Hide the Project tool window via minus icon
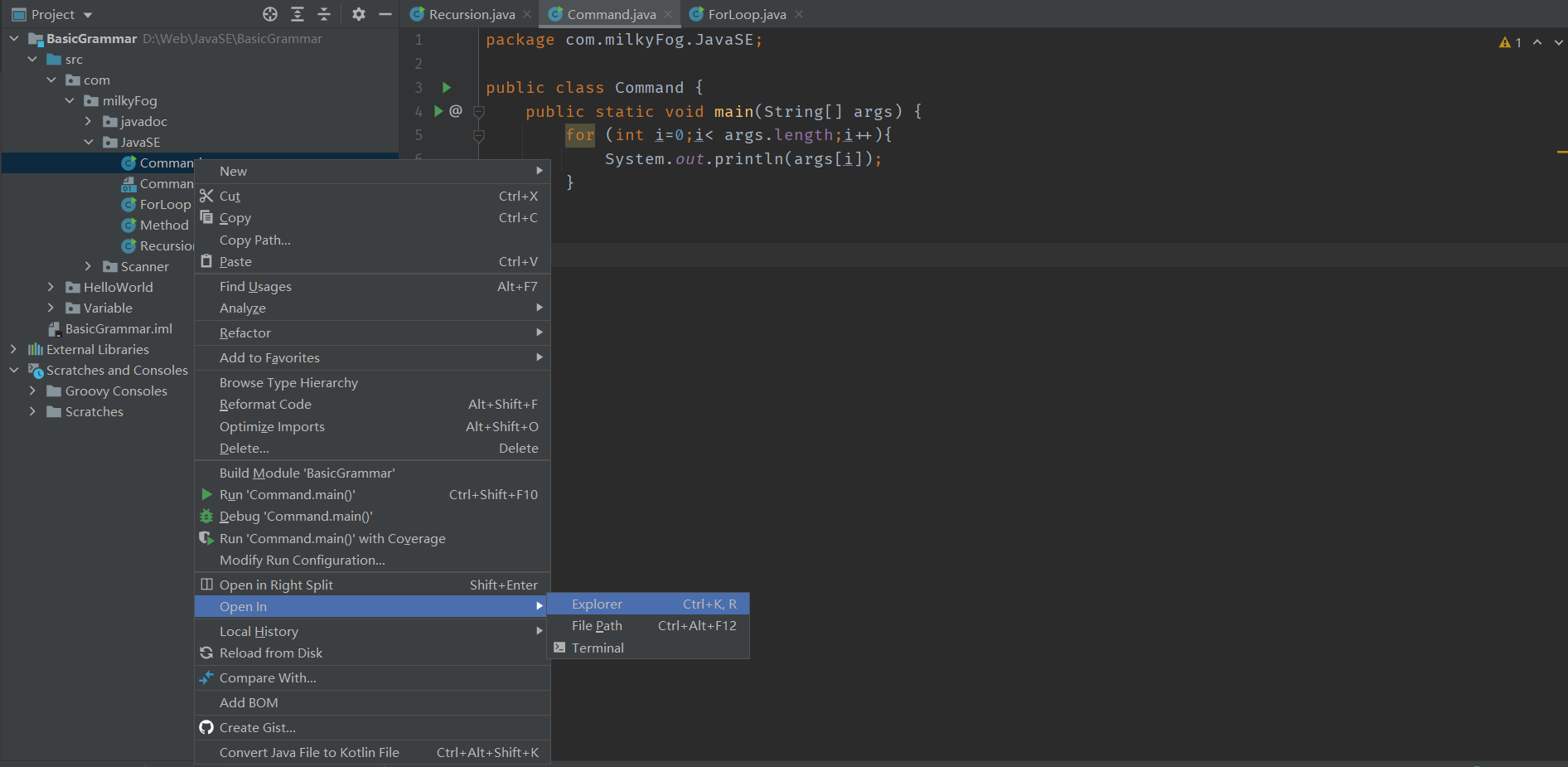 tap(385, 14)
